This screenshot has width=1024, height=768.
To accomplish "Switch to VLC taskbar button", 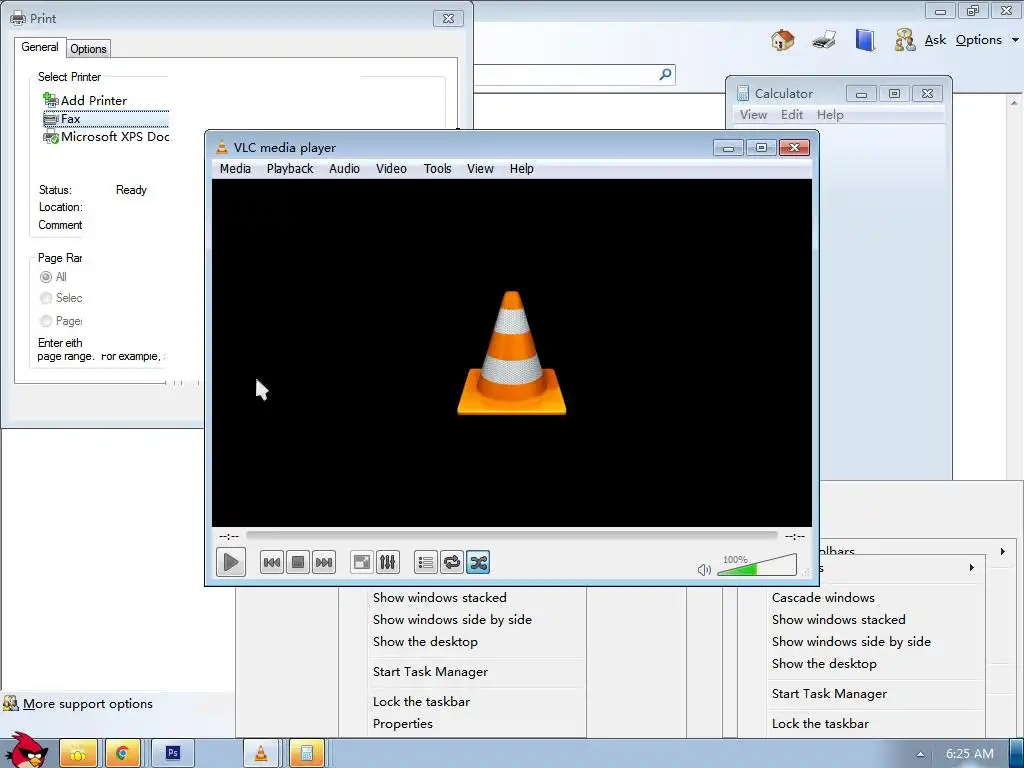I will click(x=261, y=753).
